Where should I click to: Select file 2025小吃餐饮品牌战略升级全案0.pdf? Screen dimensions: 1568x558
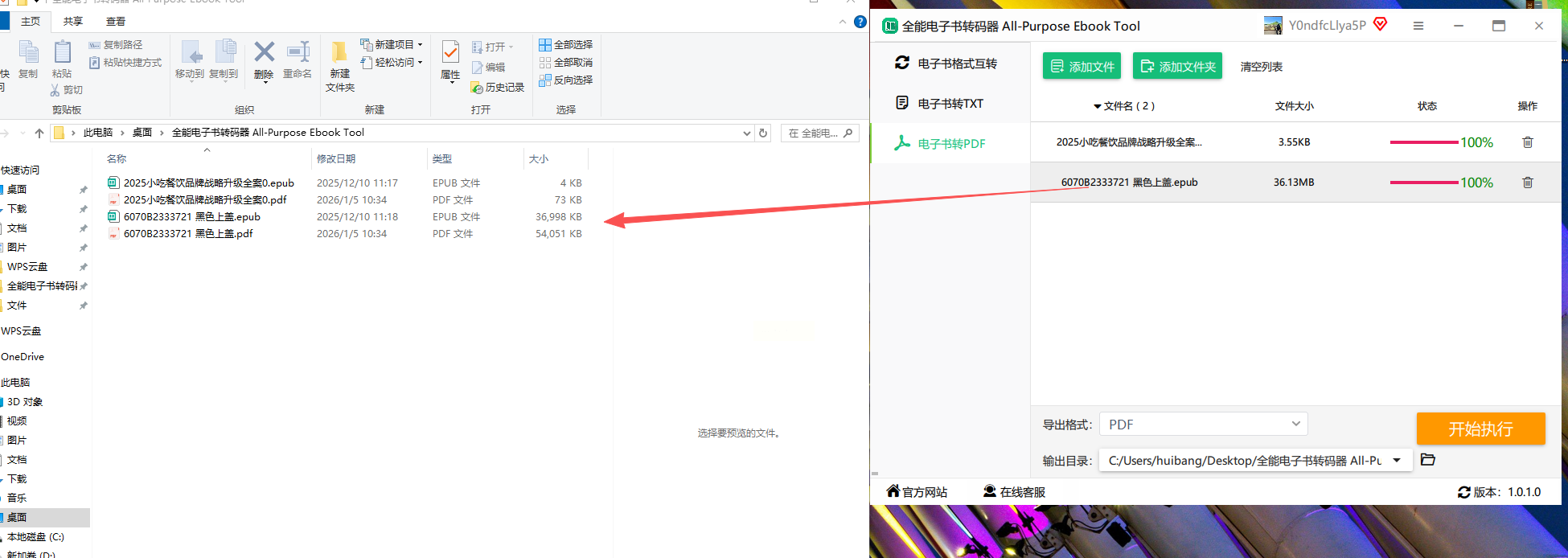click(197, 200)
